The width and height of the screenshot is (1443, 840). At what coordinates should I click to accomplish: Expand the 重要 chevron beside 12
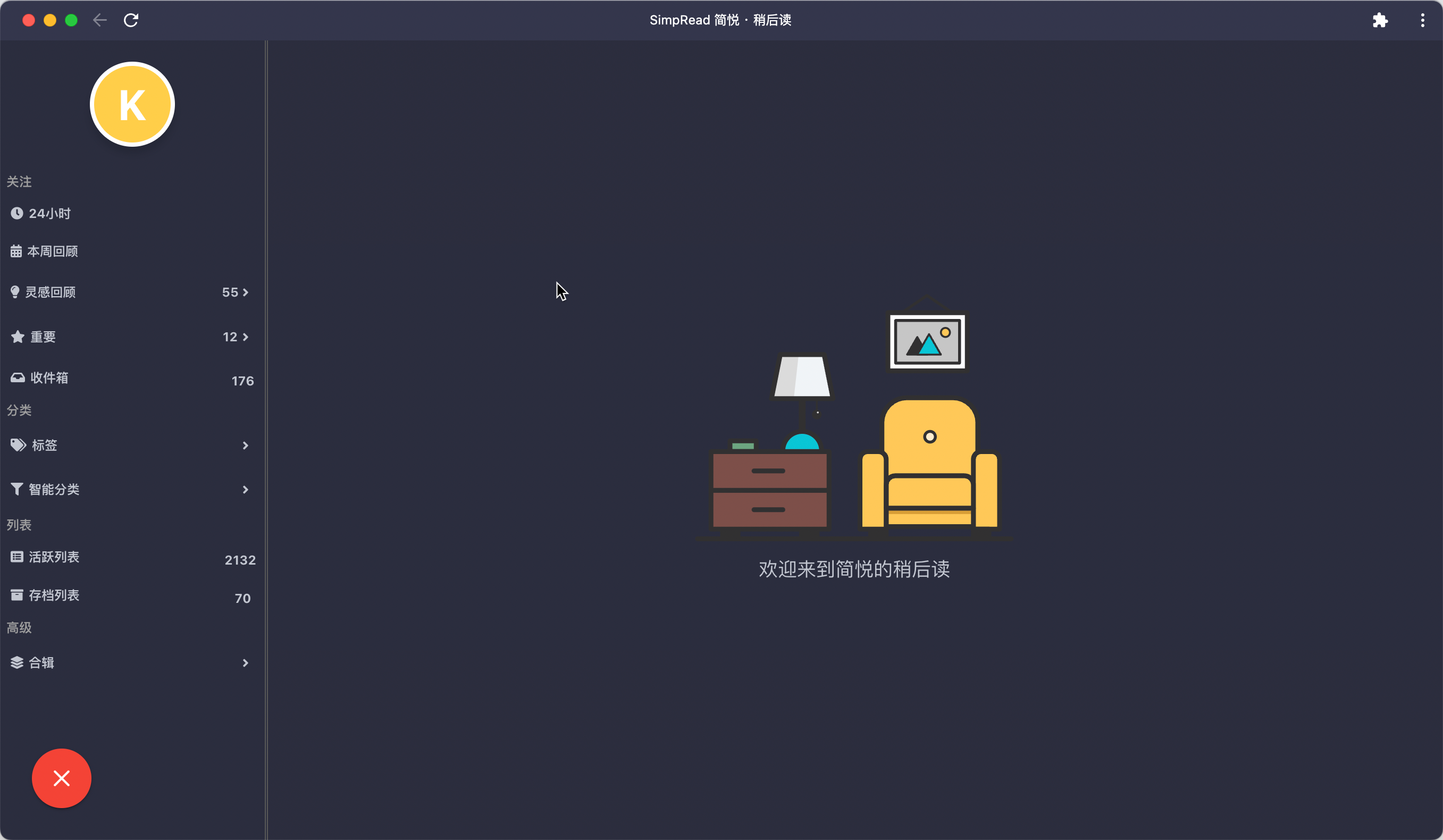pyautogui.click(x=245, y=337)
